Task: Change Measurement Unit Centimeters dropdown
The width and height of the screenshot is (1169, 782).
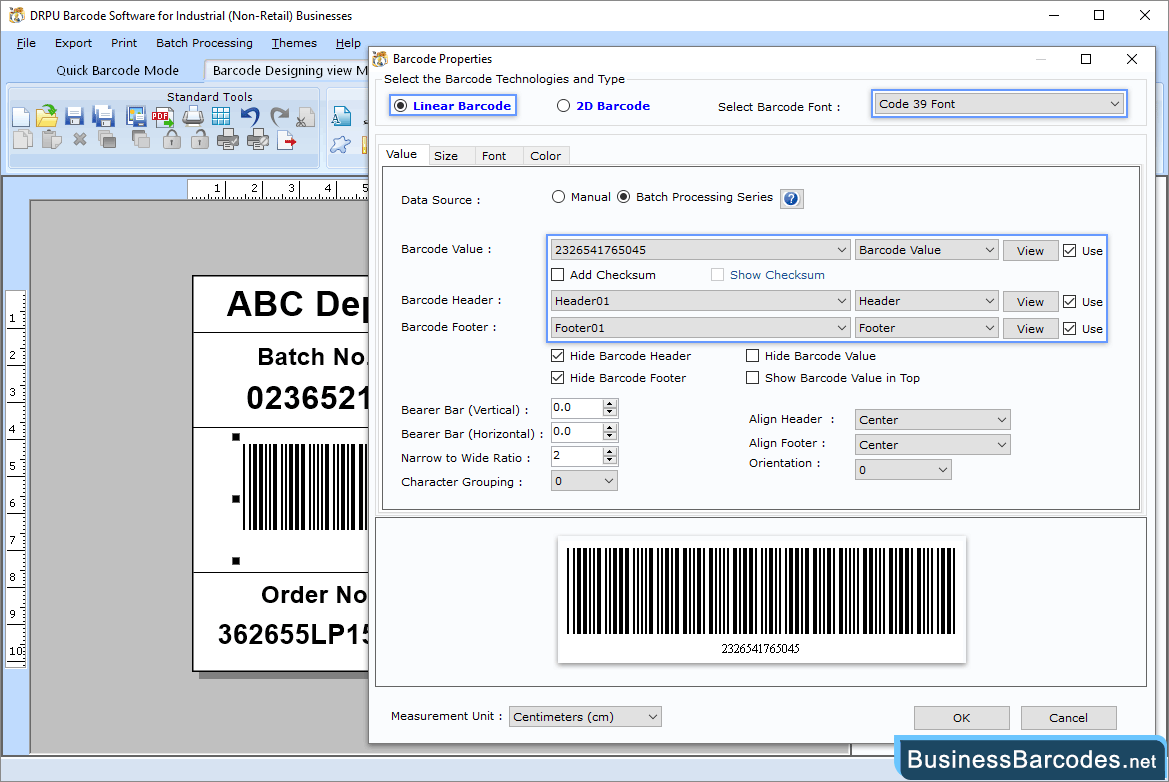Action: (585, 717)
